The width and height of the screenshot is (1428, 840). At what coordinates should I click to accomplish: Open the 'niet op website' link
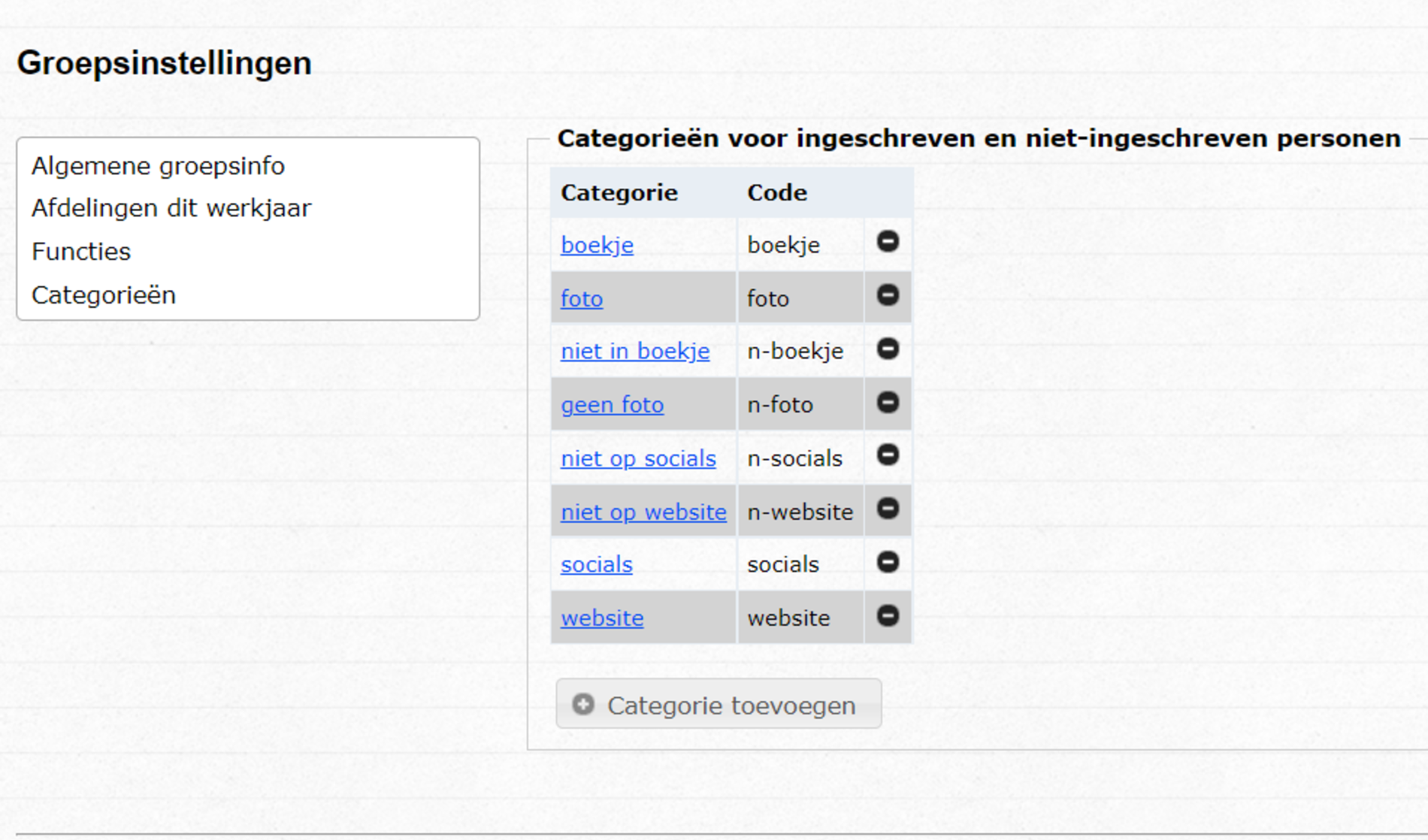643,512
